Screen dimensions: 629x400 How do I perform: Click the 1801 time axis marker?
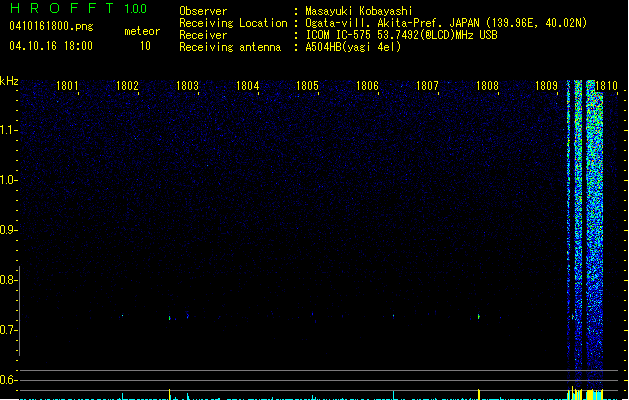click(67, 86)
